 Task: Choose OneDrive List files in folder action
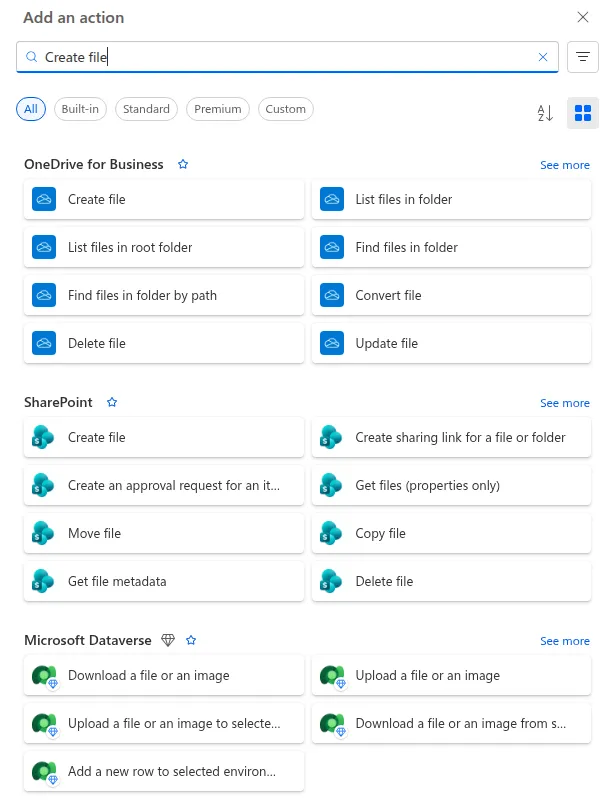(451, 199)
